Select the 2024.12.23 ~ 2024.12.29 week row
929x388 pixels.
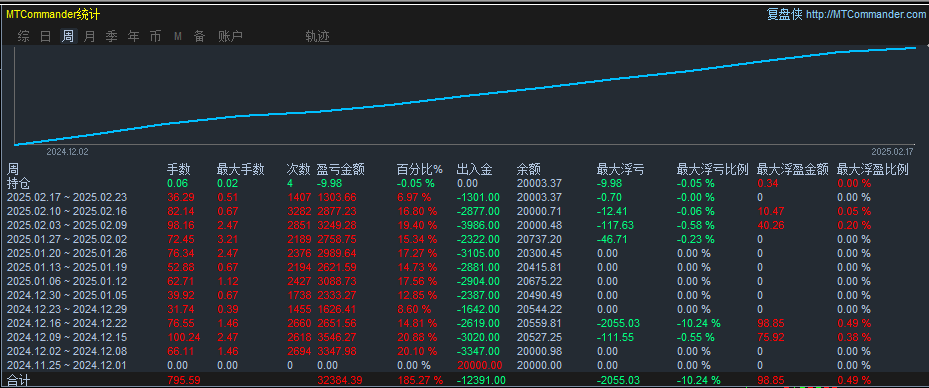[464, 309]
